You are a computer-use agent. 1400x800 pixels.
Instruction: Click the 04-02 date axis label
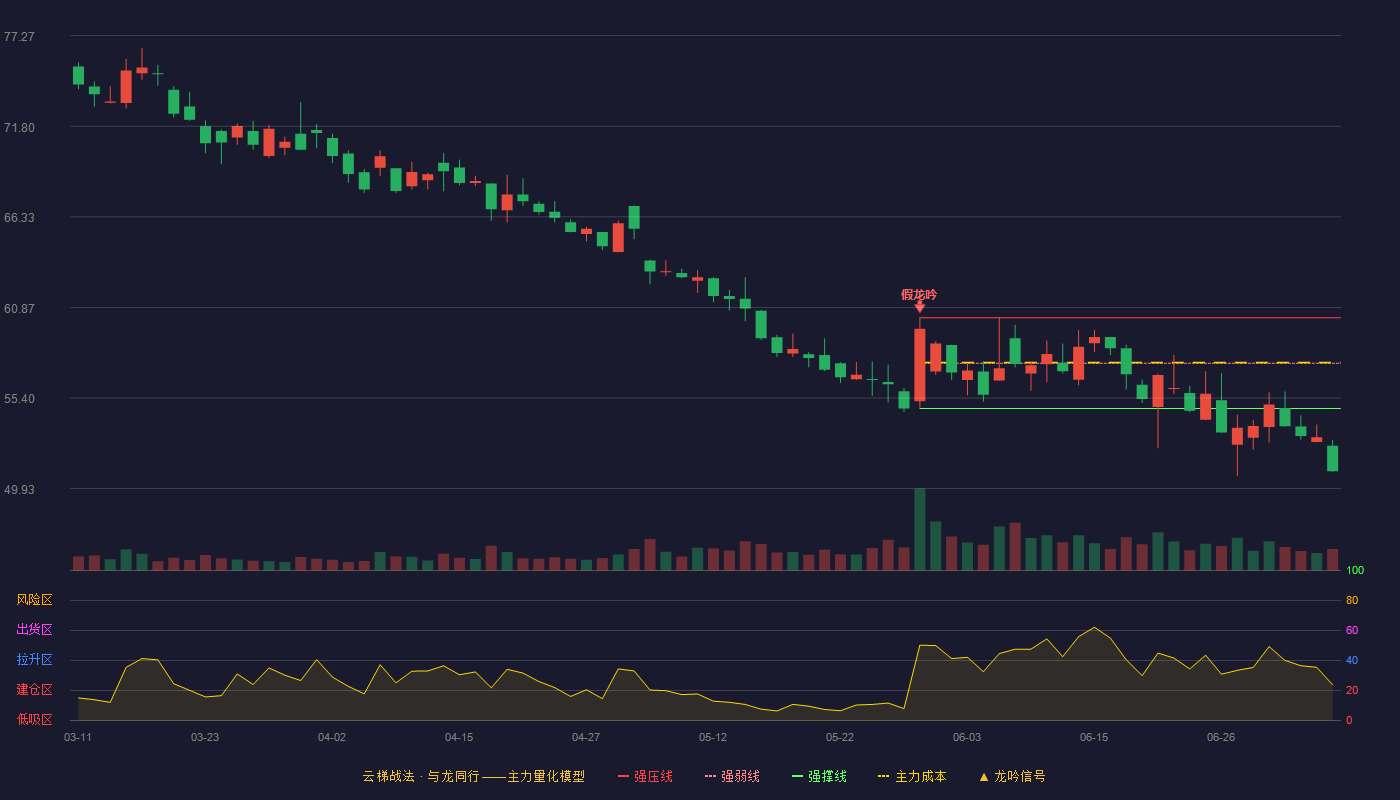(x=332, y=737)
